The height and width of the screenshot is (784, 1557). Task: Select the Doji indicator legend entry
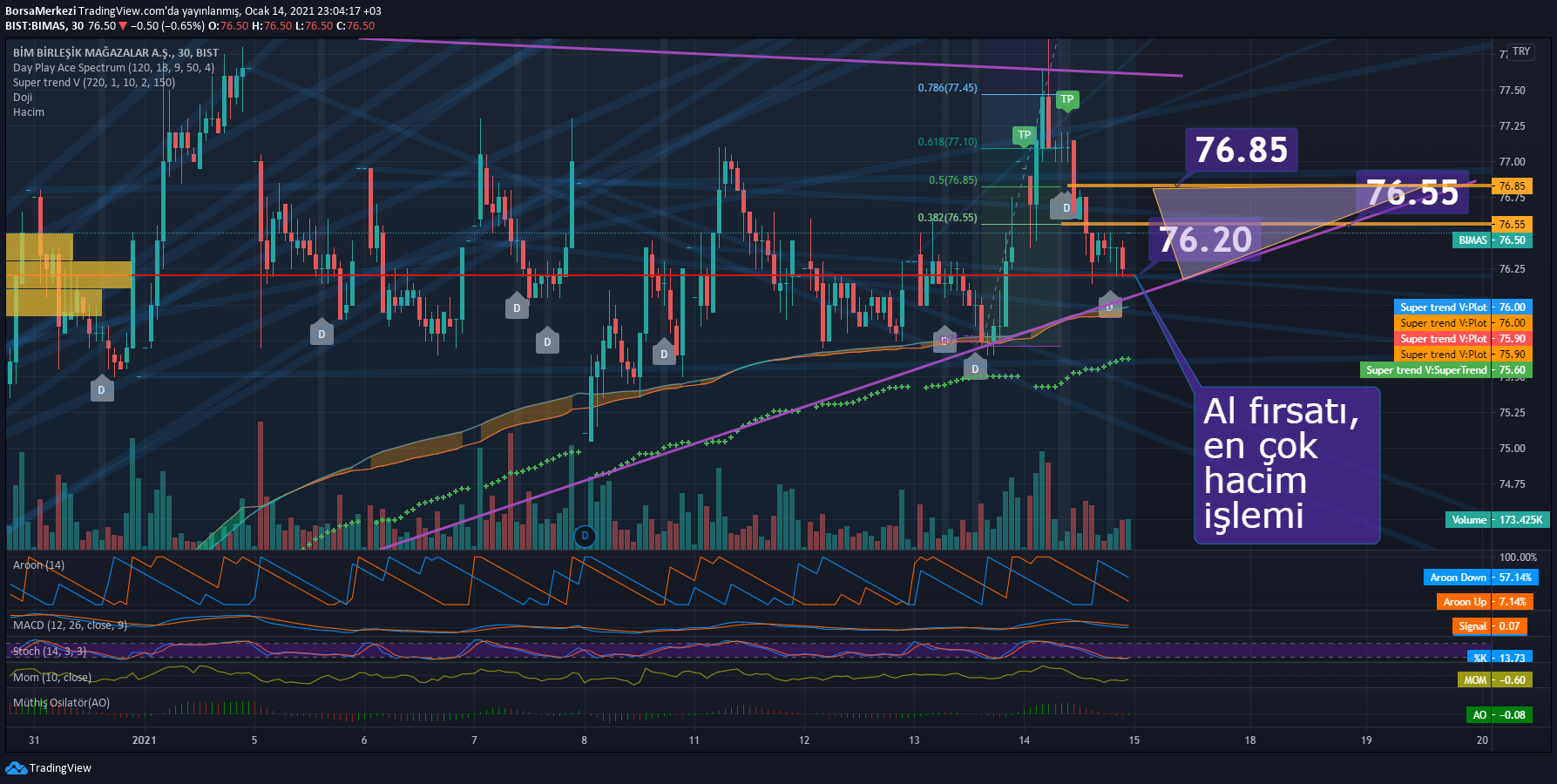[x=23, y=97]
